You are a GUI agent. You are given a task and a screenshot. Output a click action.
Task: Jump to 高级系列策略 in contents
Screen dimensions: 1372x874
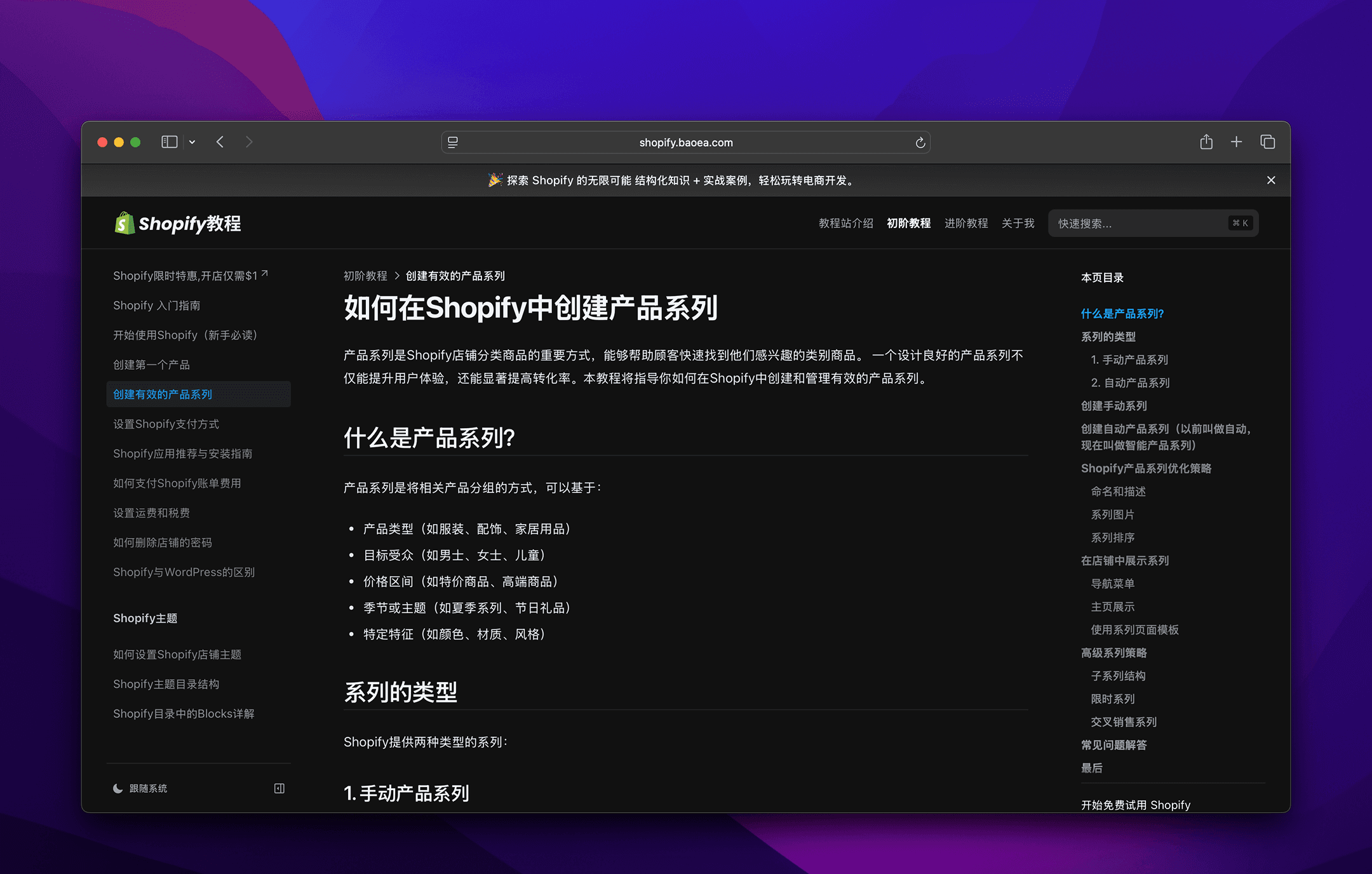point(1114,653)
